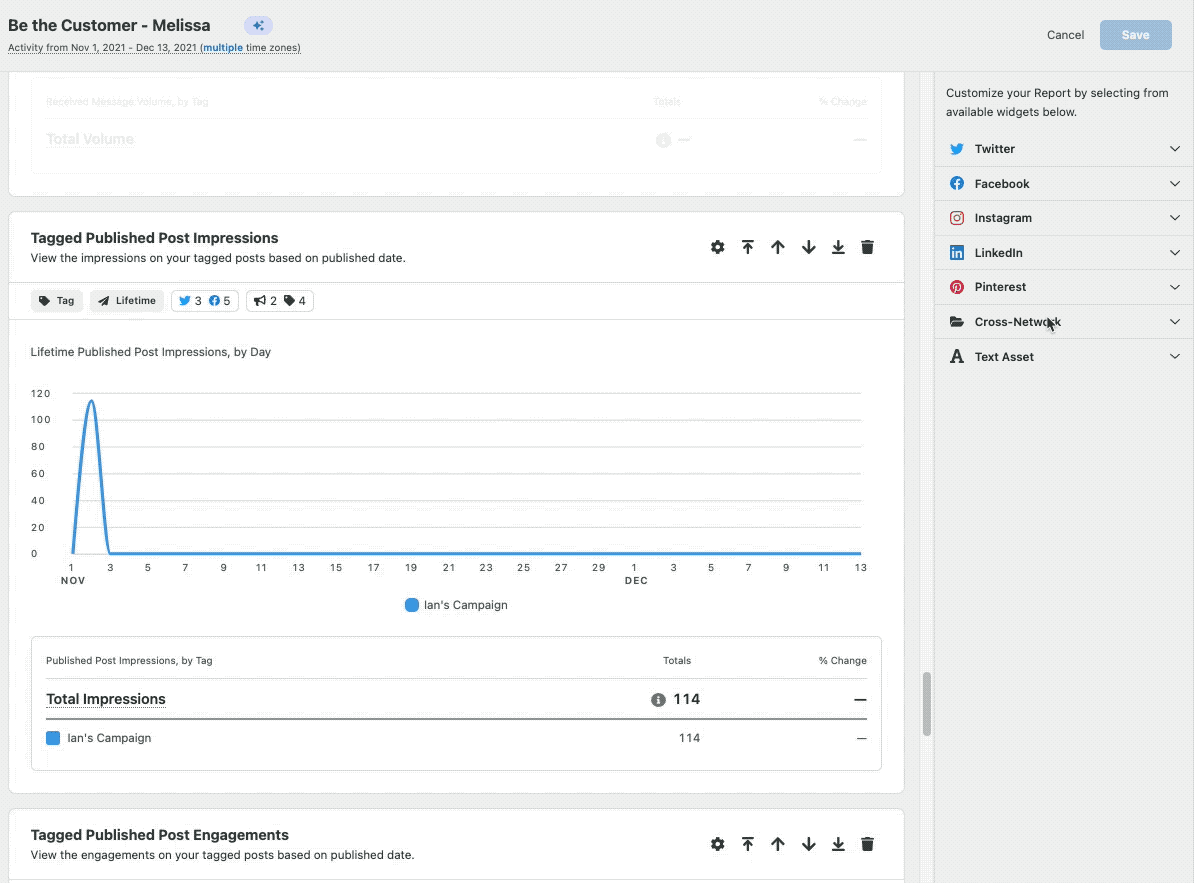1194x883 pixels.
Task: Click the report title Be the Customer - Melissa
Action: [x=109, y=25]
